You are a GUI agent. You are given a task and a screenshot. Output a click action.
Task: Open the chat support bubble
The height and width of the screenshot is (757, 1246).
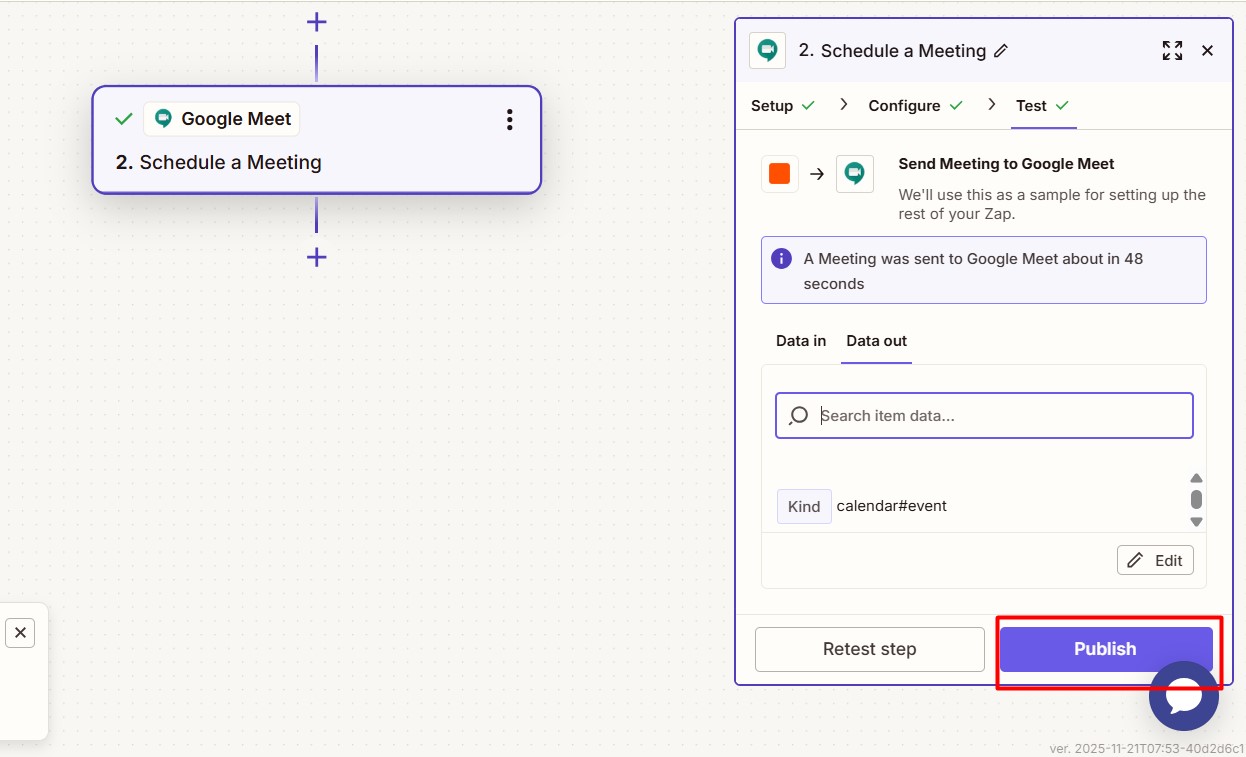pyautogui.click(x=1183, y=696)
